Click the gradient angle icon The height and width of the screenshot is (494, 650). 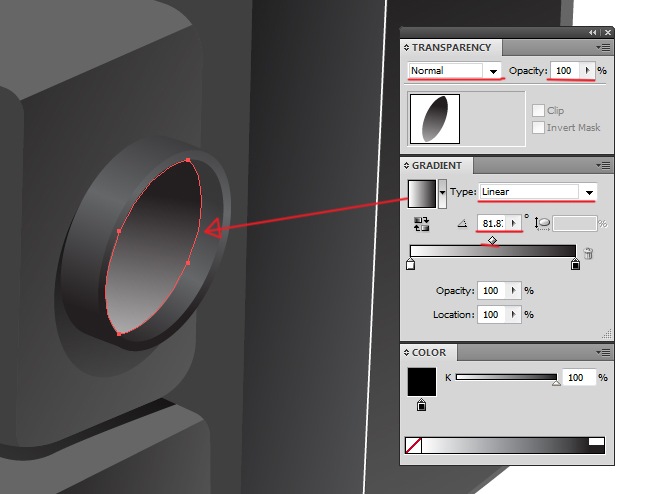tap(462, 224)
